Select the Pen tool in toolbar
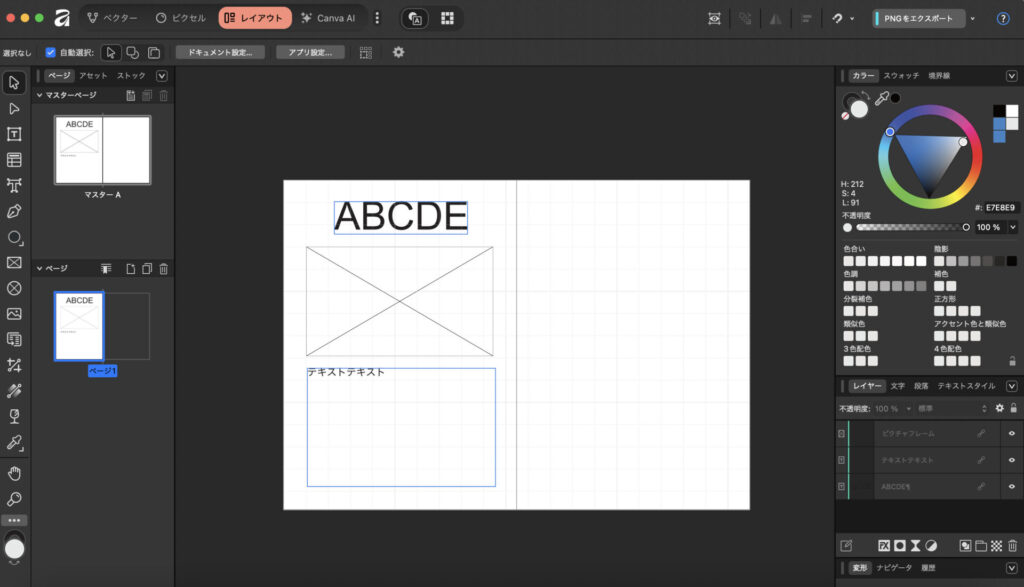The image size is (1024, 587). pos(14,211)
